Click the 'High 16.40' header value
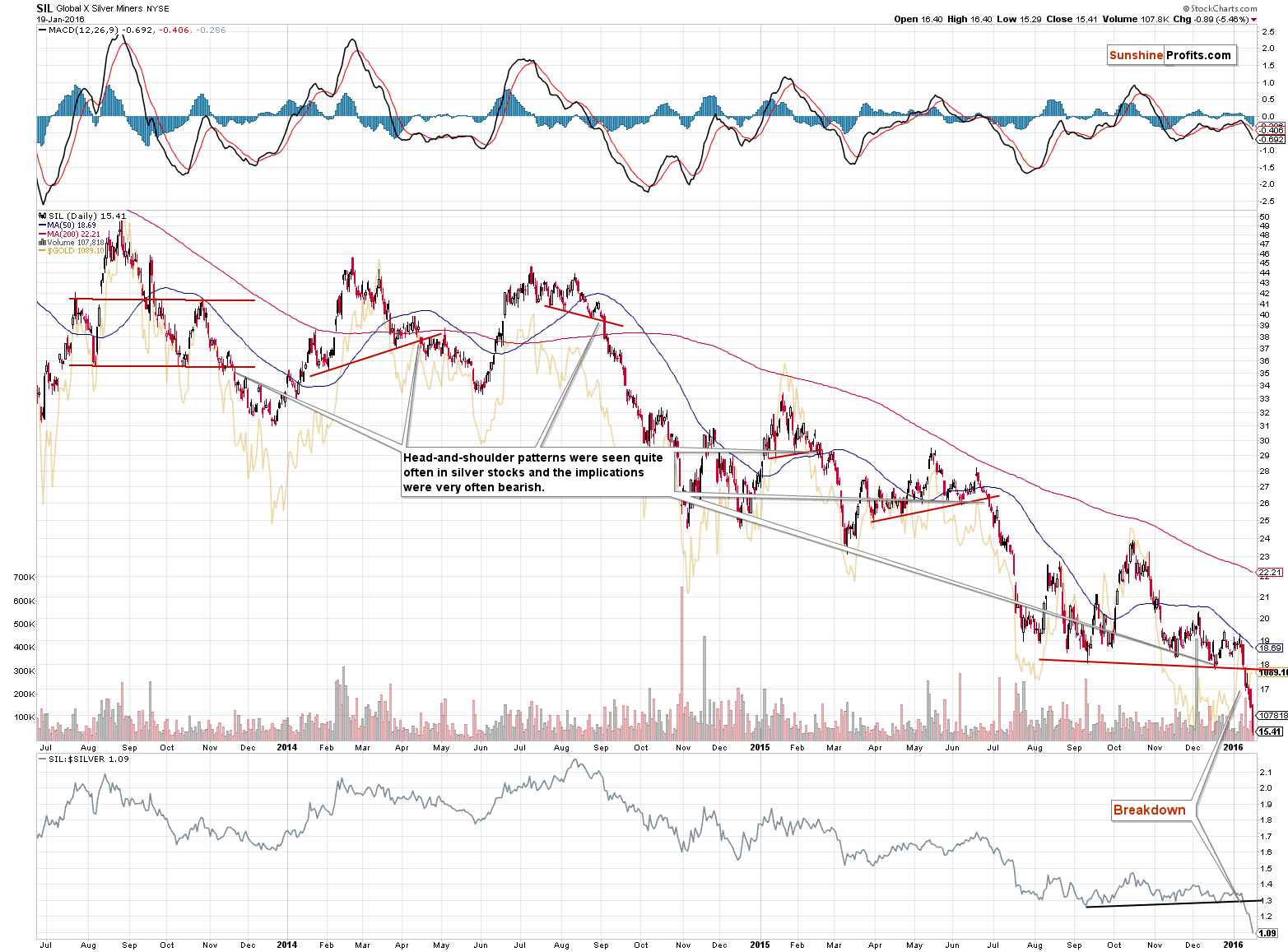Viewport: 1288px width, 952px height. tap(970, 19)
